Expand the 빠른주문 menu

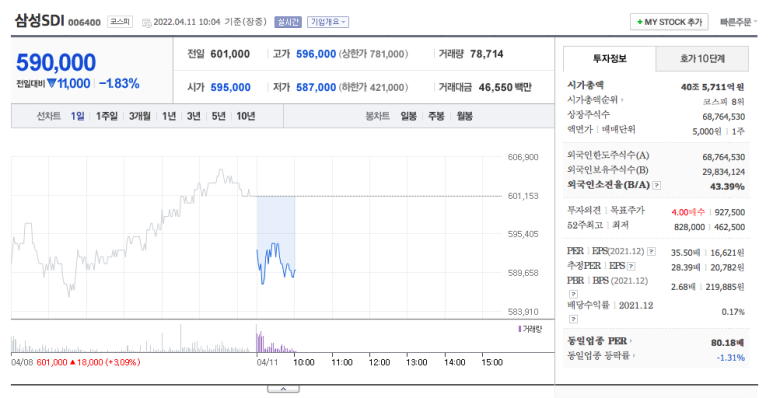pos(738,22)
